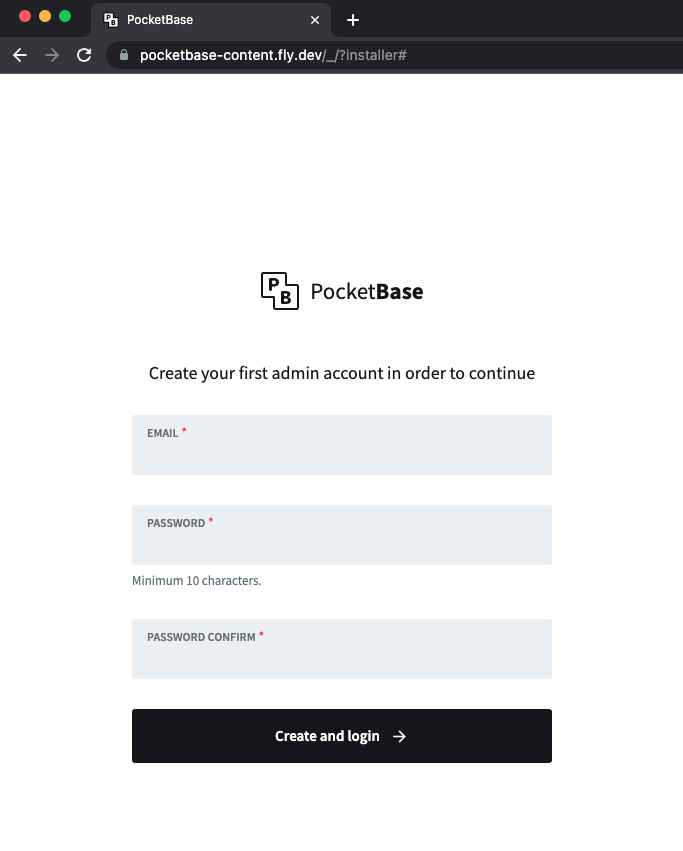The height and width of the screenshot is (851, 683).
Task: Click the address bar URL text
Action: [x=273, y=55]
